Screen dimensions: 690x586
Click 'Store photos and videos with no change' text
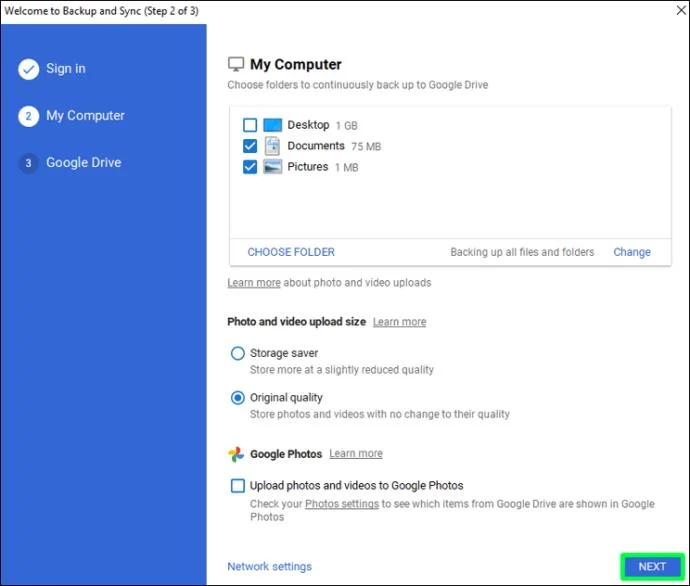click(380, 414)
